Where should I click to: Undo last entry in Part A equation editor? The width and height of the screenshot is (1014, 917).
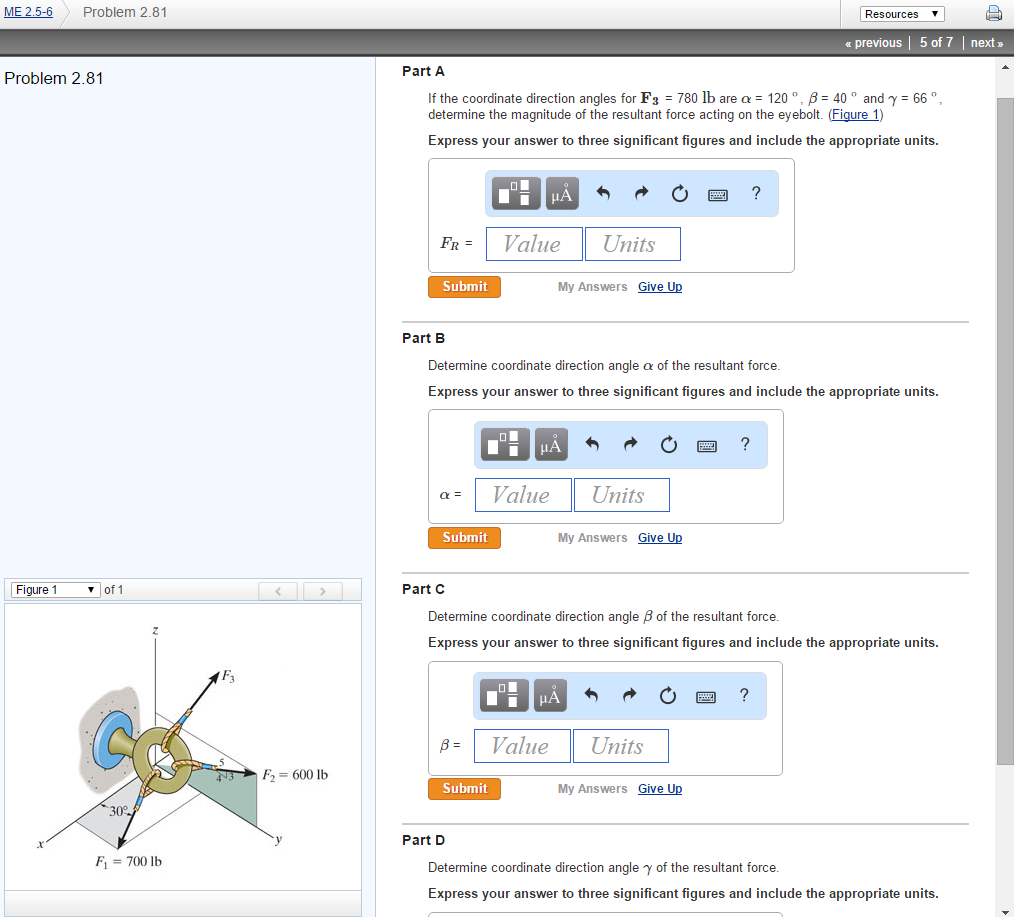click(603, 193)
